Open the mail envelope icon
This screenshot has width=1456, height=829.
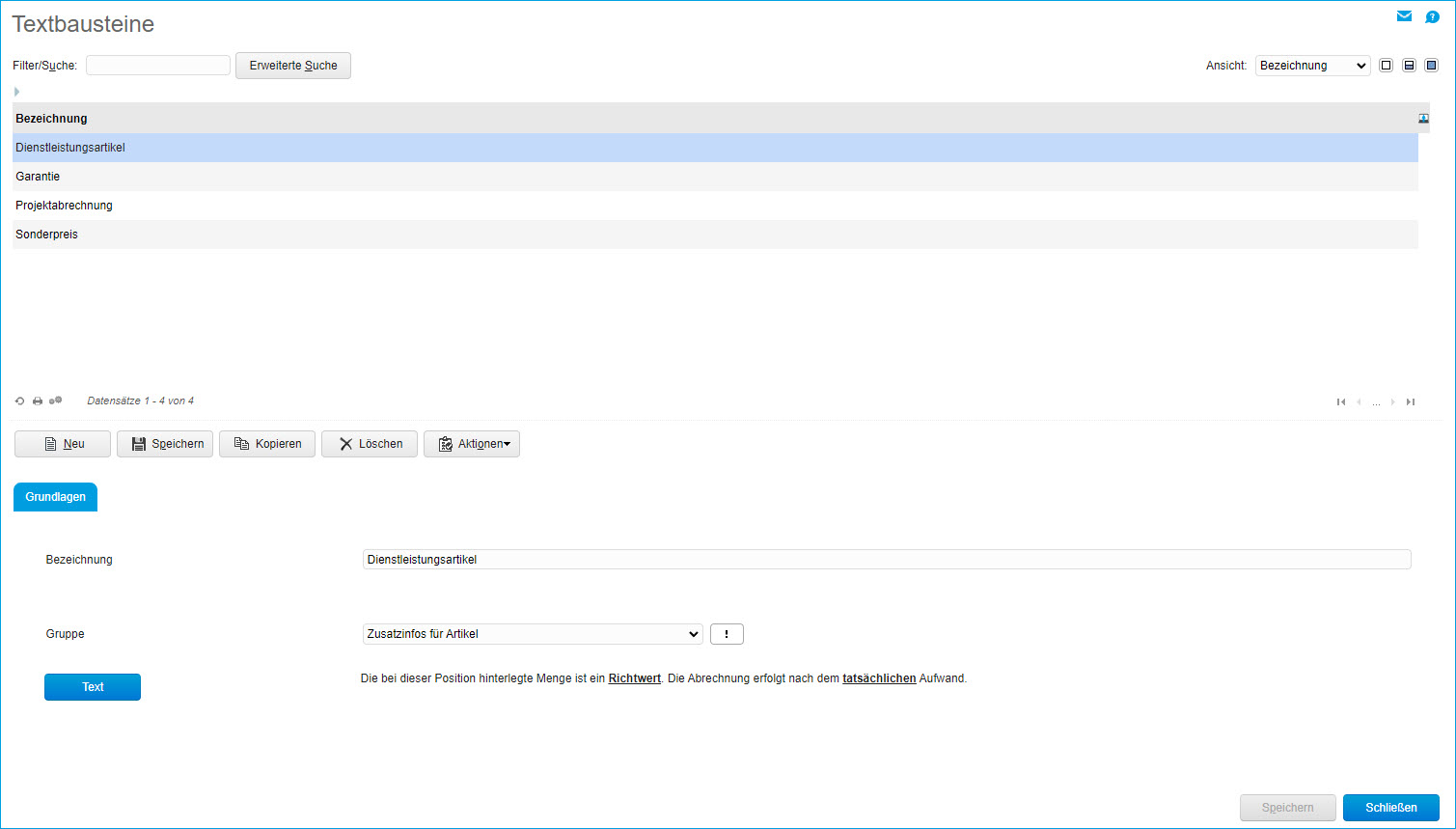(1404, 16)
